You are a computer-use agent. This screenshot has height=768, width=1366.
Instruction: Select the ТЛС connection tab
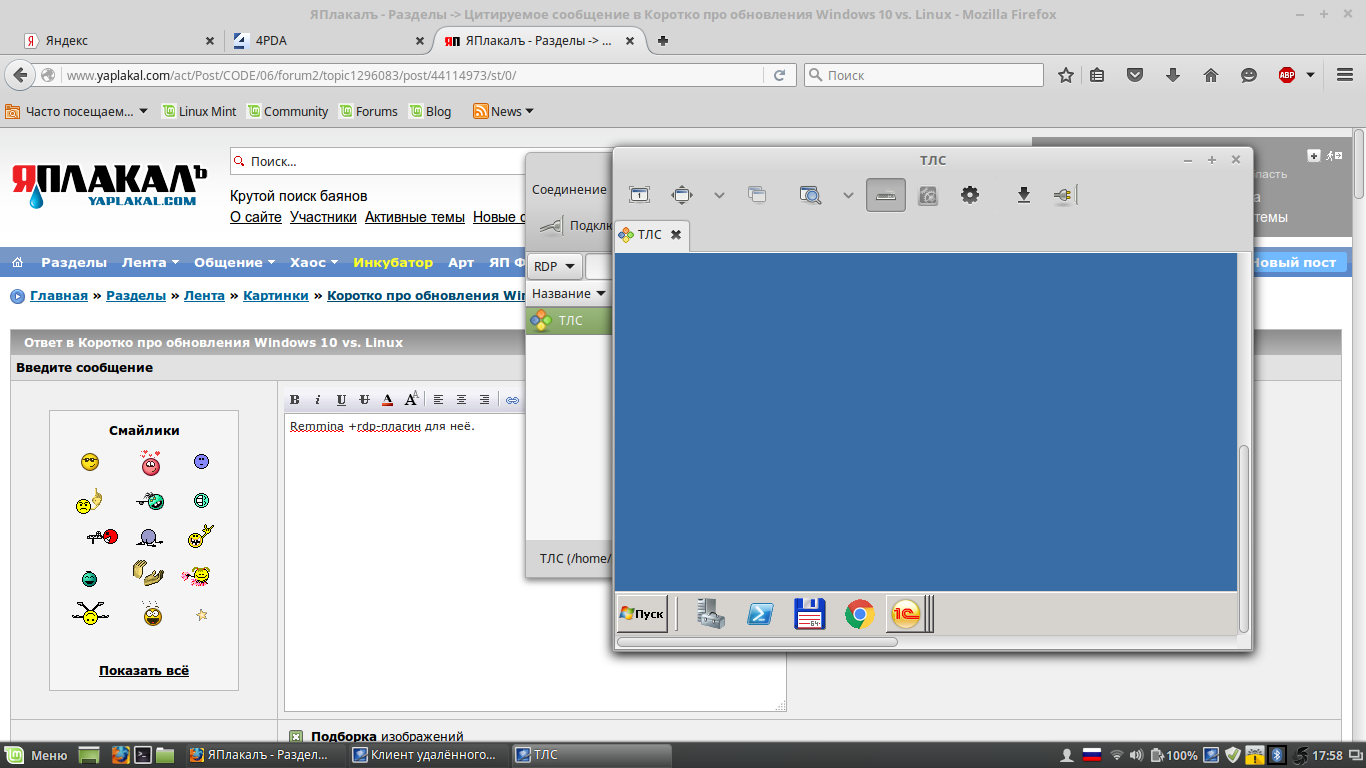coord(651,234)
